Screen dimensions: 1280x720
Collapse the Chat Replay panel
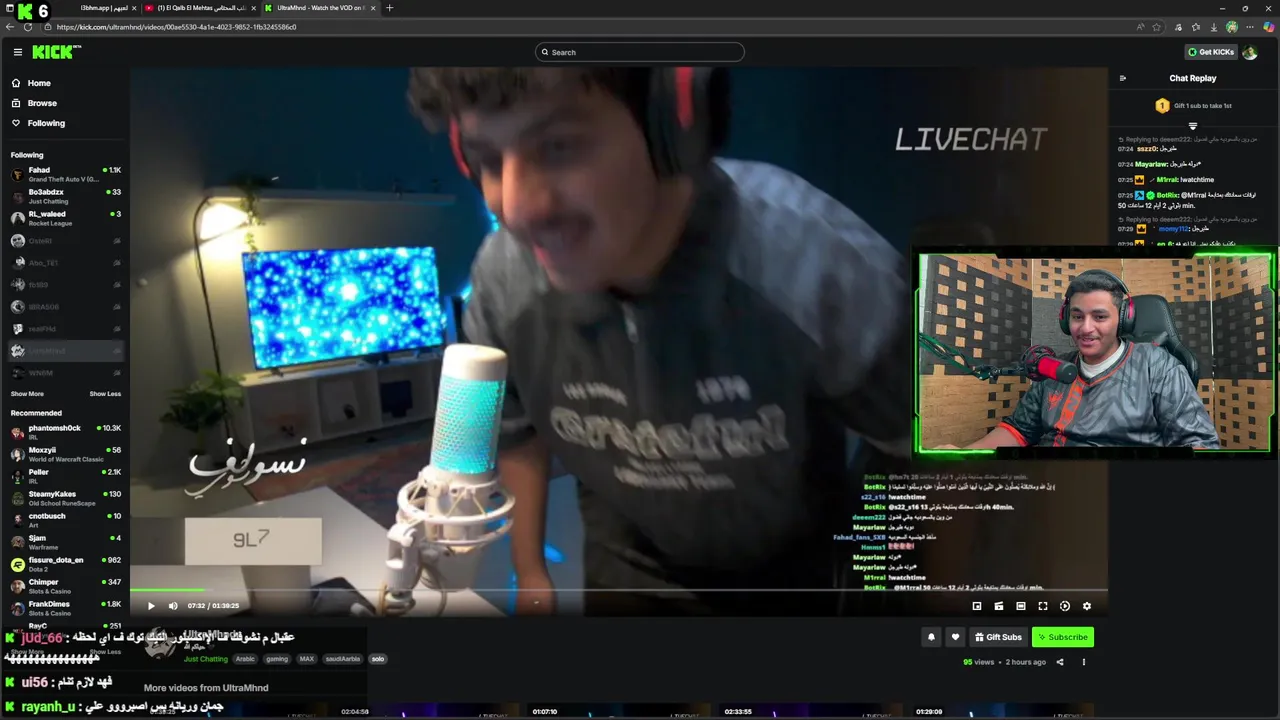click(1122, 78)
